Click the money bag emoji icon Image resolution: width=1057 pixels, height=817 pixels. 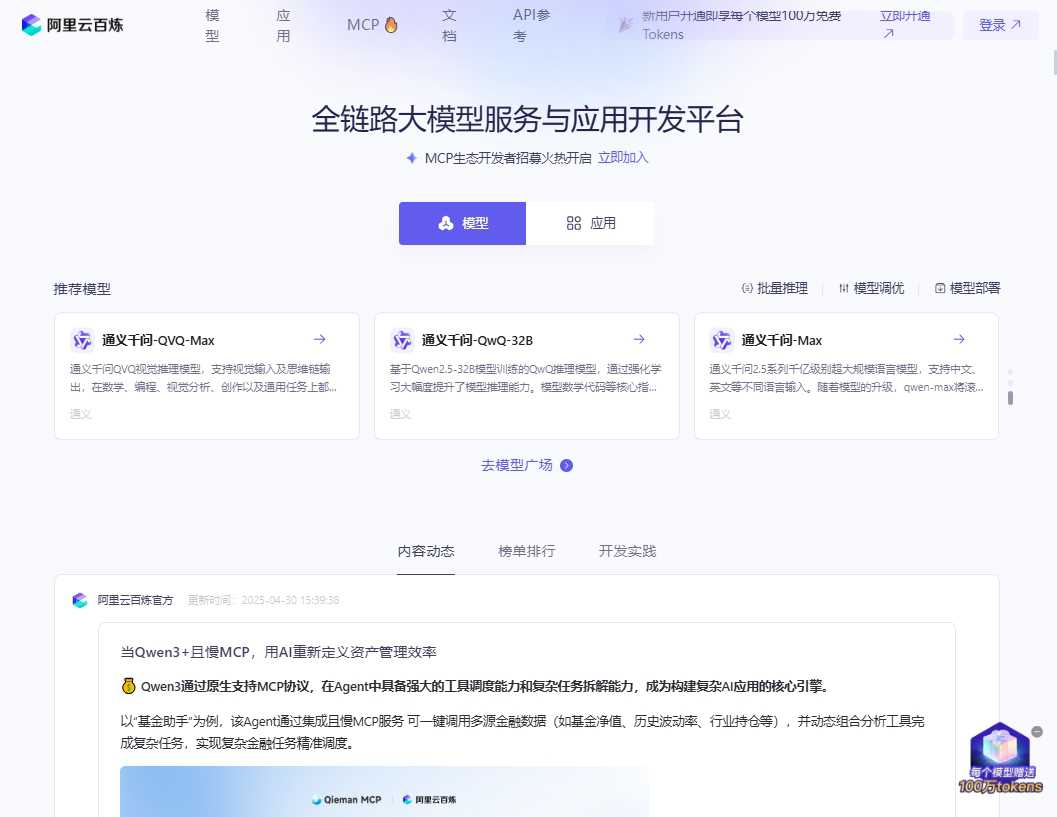coord(128,686)
